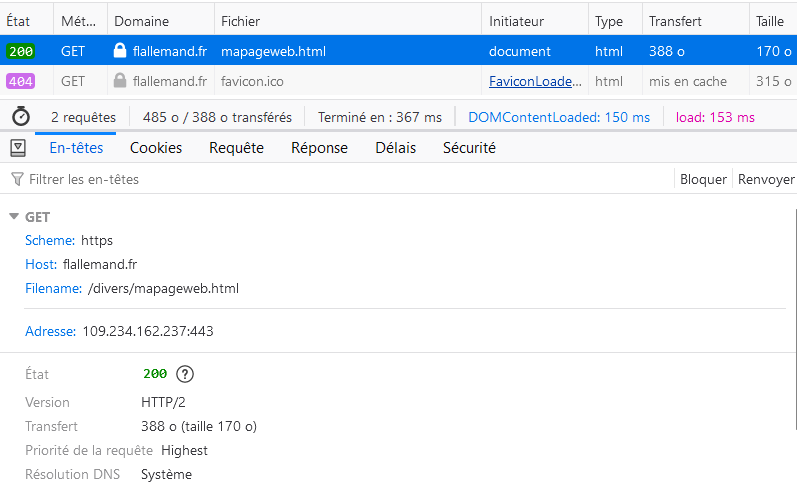
Task: Focus the Filtrer les en-têtes field
Action: [x=300, y=179]
